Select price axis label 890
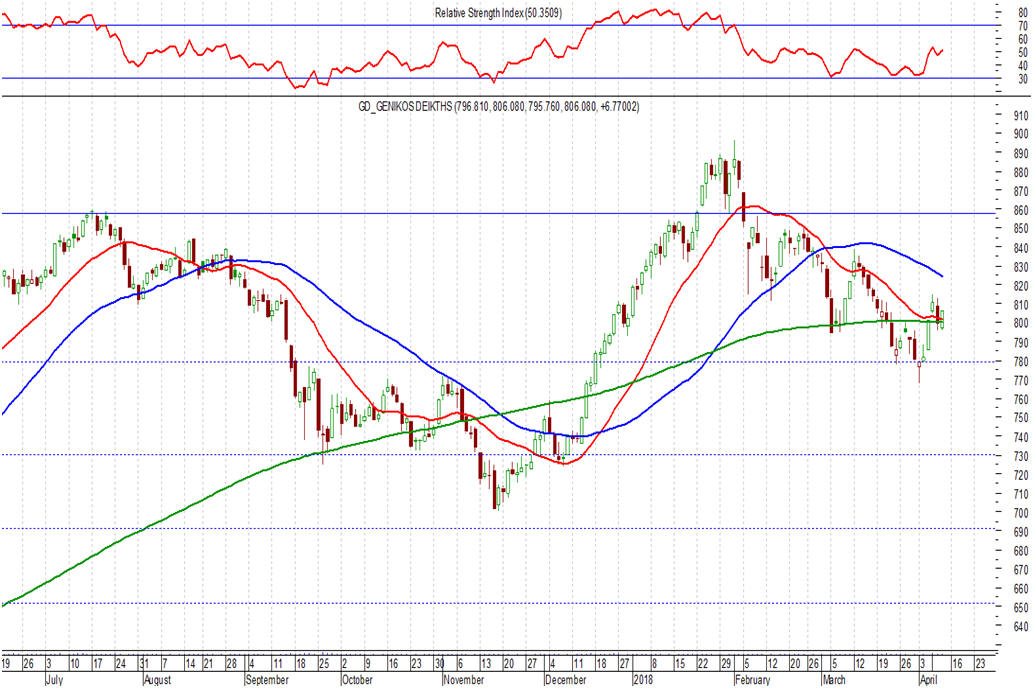Image resolution: width=1033 pixels, height=688 pixels. (x=1020, y=154)
